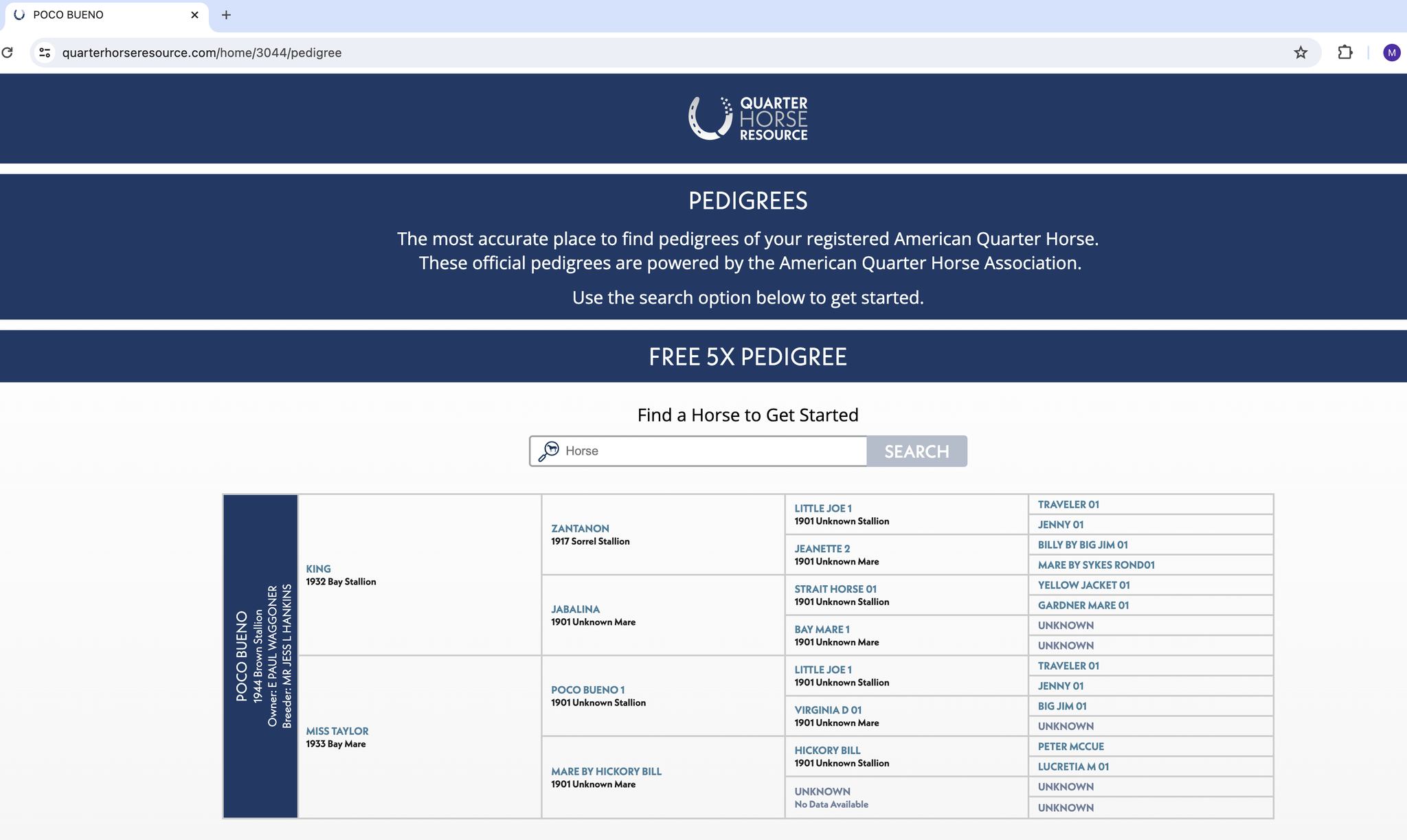The image size is (1407, 840).
Task: Follow the LUCRETIA M 01 link
Action: pyautogui.click(x=1073, y=767)
